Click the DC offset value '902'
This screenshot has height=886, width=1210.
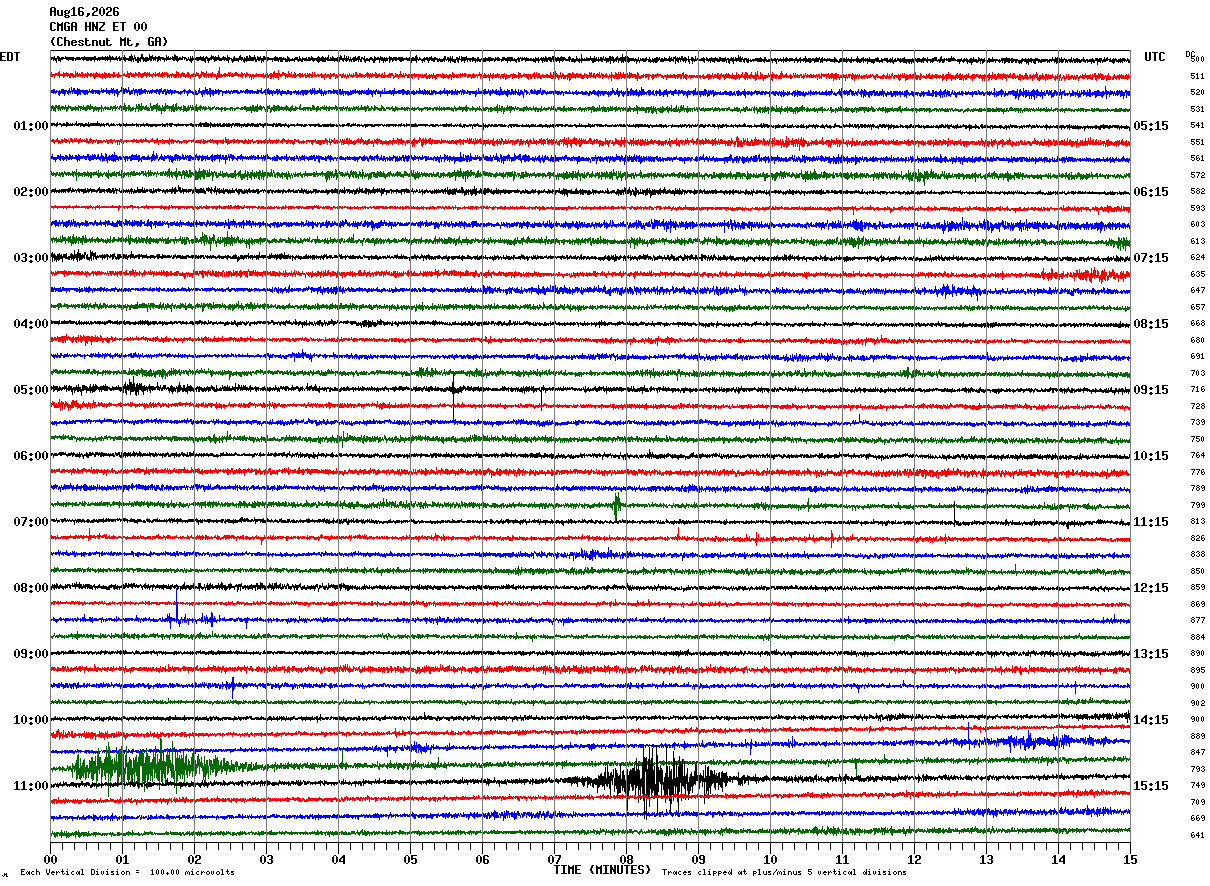(1197, 704)
